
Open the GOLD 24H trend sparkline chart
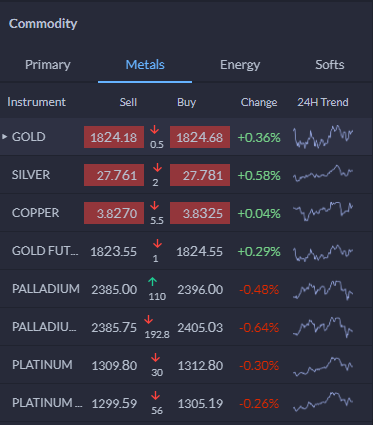[323, 137]
